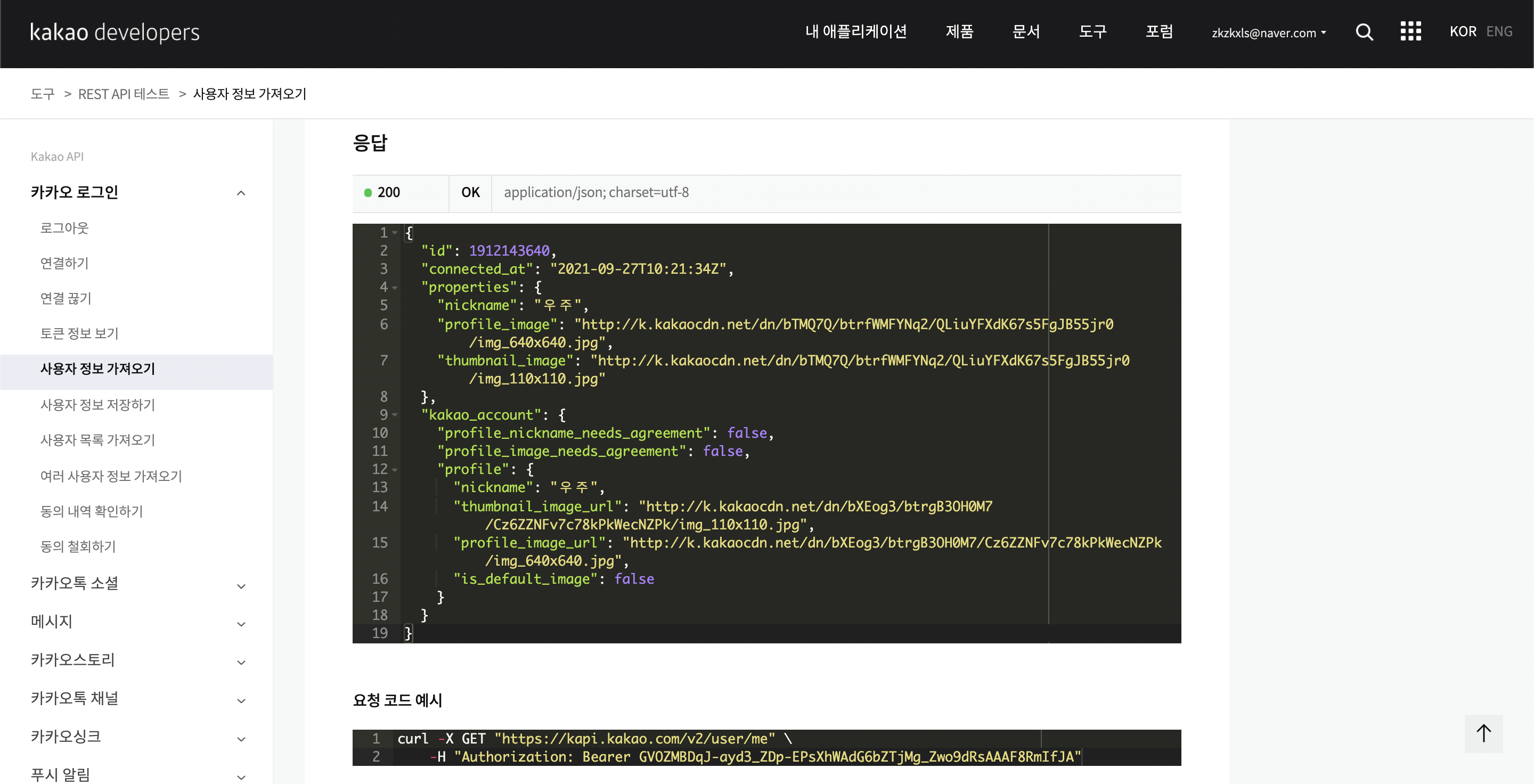Click the kakao developers logo
The width and height of the screenshot is (1534, 784).
[x=115, y=32]
